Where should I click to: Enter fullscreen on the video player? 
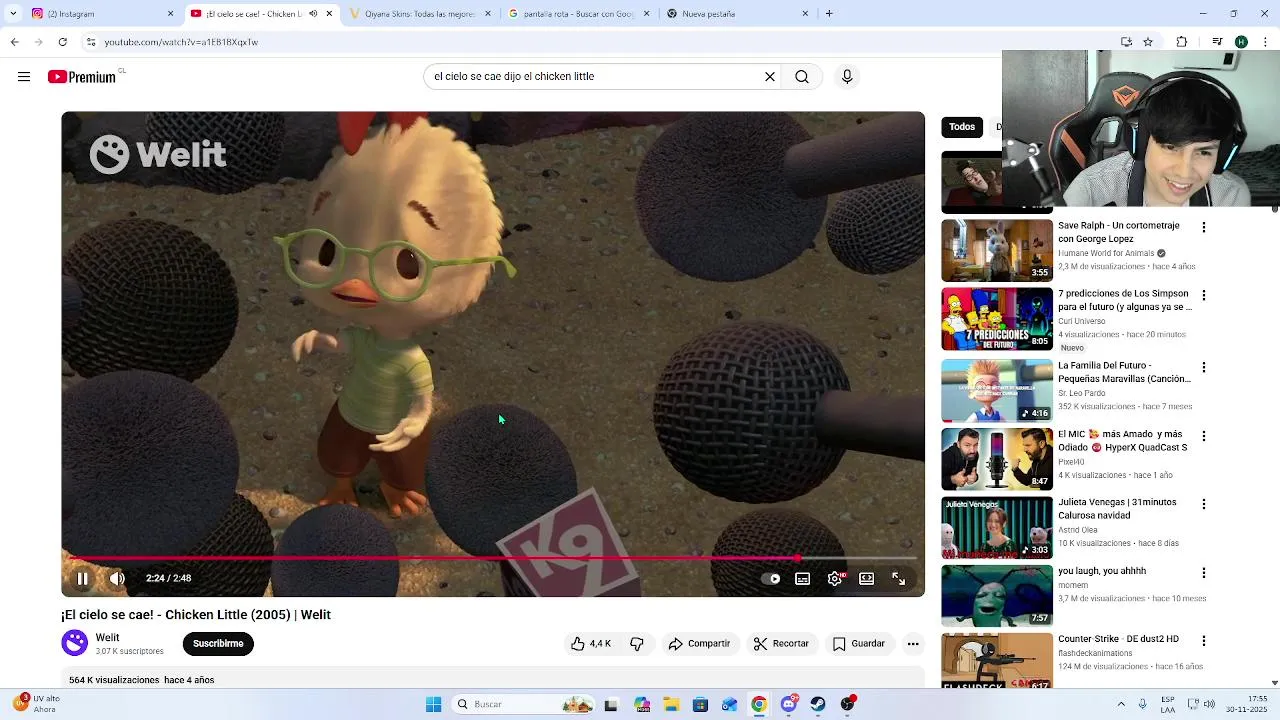899,578
